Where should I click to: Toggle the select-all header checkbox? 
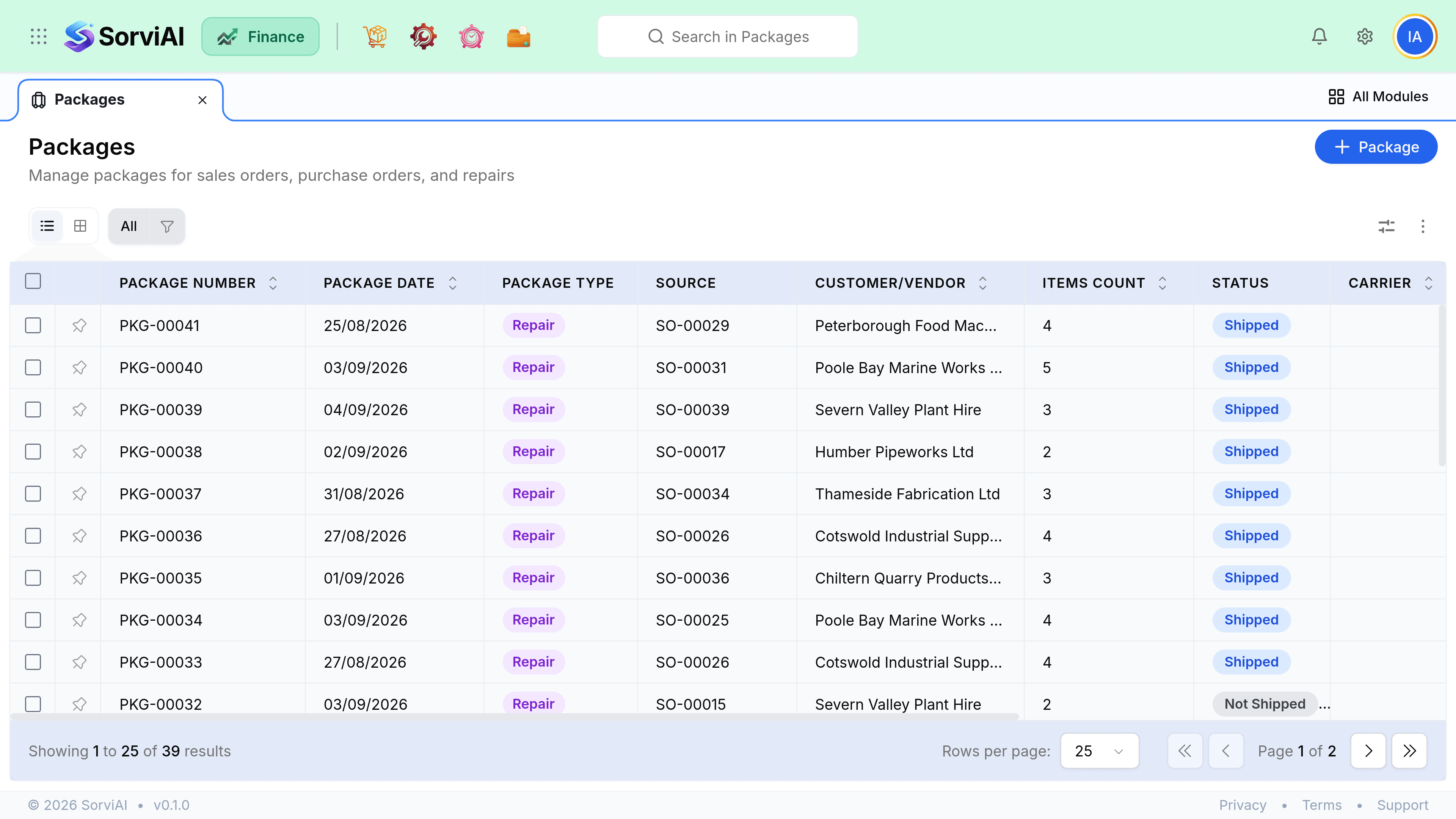(x=33, y=281)
